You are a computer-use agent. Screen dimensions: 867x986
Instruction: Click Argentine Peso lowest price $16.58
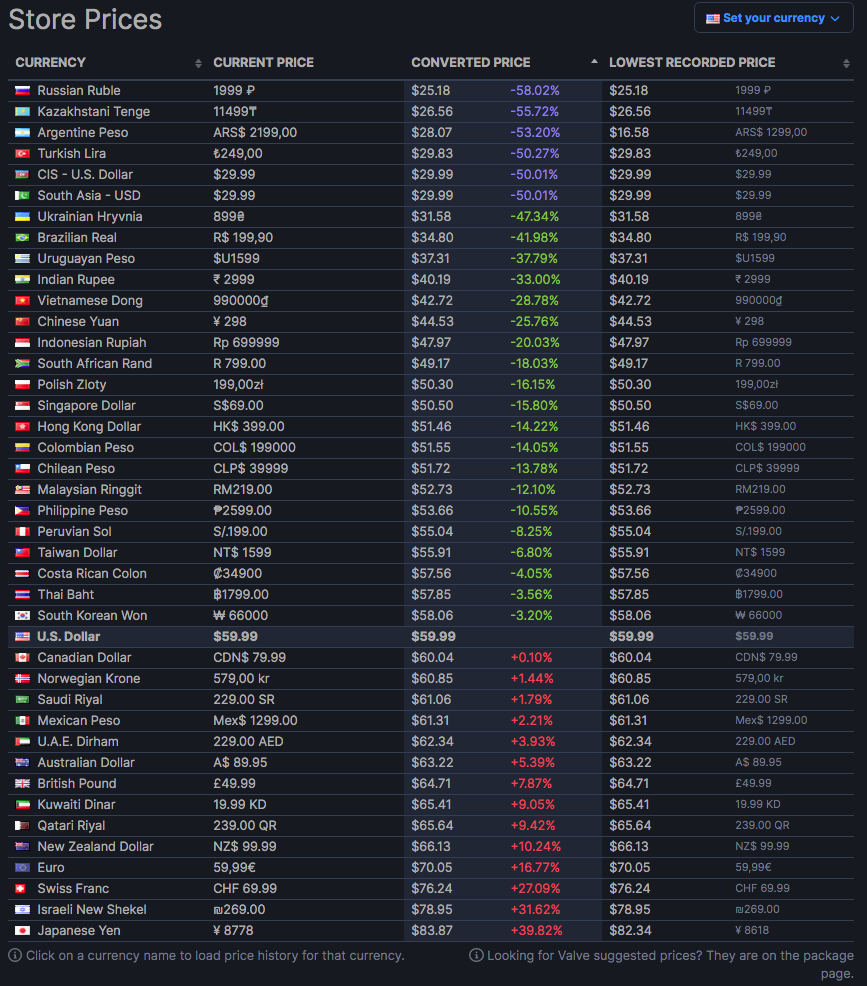(x=629, y=133)
